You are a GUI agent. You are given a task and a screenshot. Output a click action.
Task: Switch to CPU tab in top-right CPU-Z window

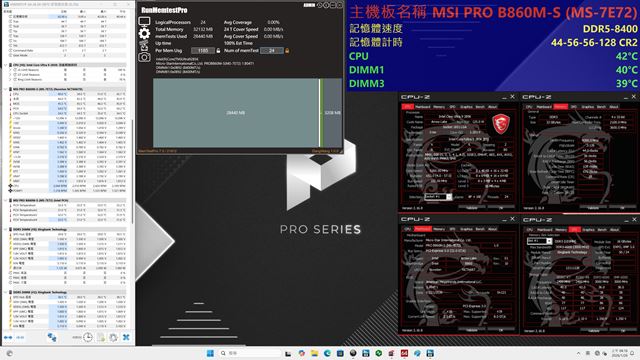click(529, 107)
